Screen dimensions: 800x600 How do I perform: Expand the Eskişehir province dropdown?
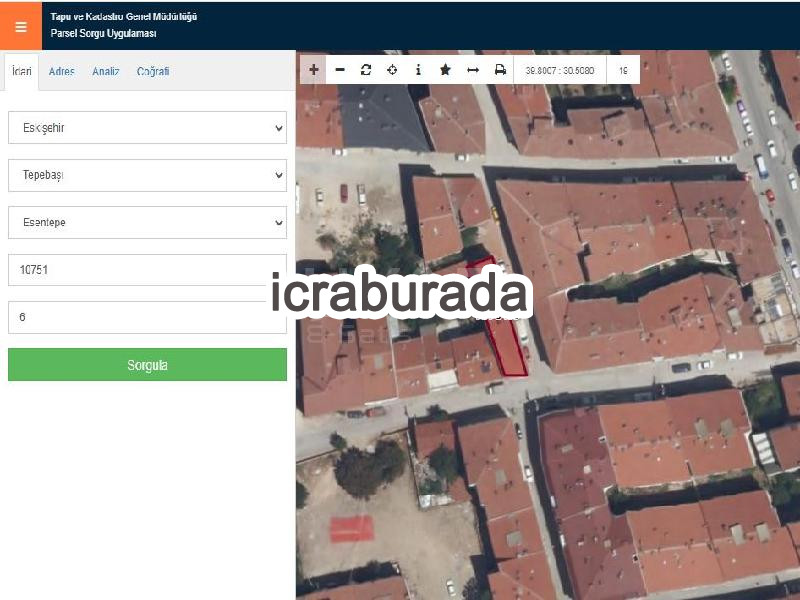(147, 128)
